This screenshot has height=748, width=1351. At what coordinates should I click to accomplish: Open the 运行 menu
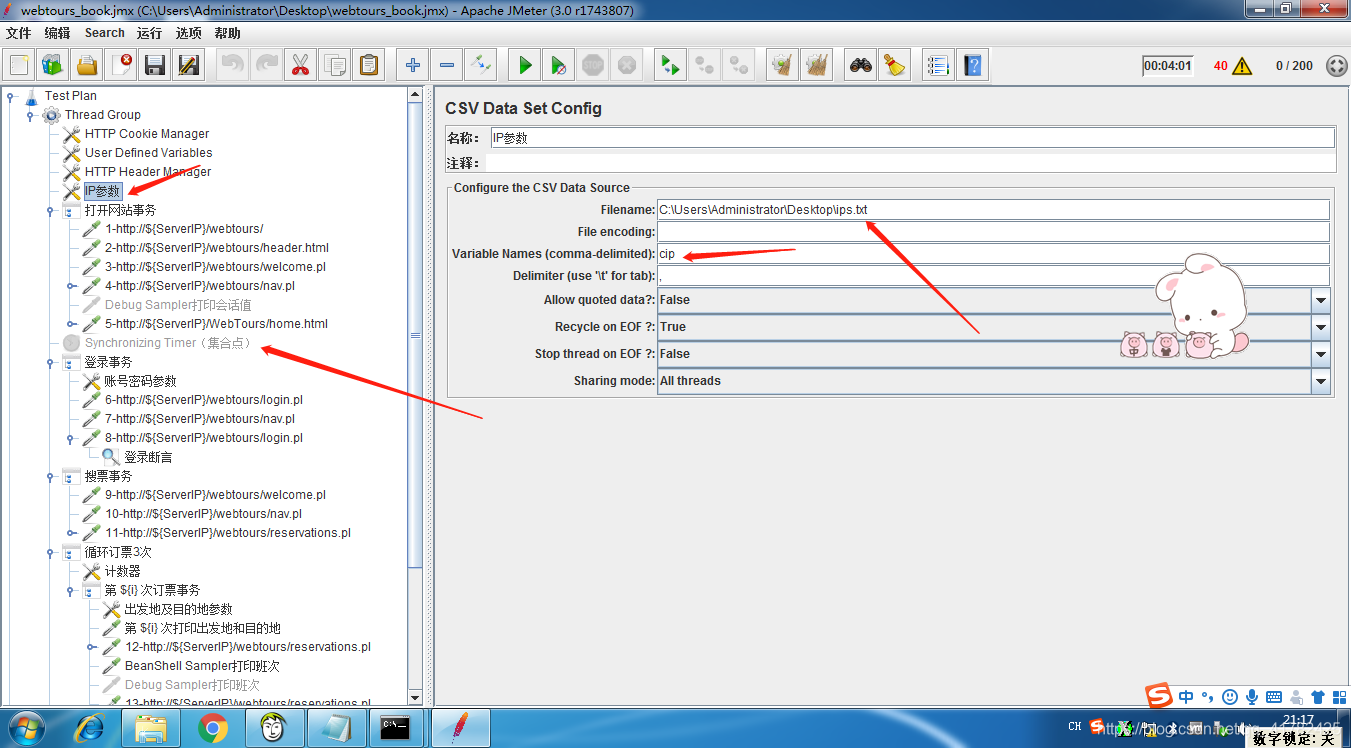pos(149,33)
